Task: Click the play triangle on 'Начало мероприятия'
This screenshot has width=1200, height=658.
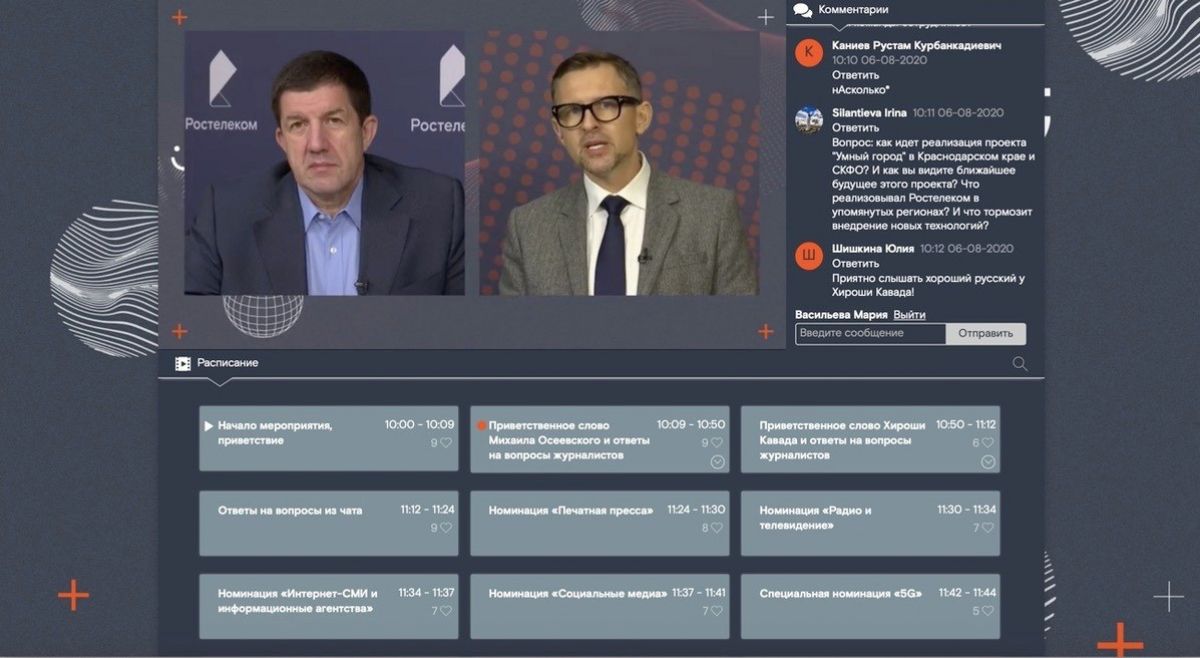Action: click(209, 426)
